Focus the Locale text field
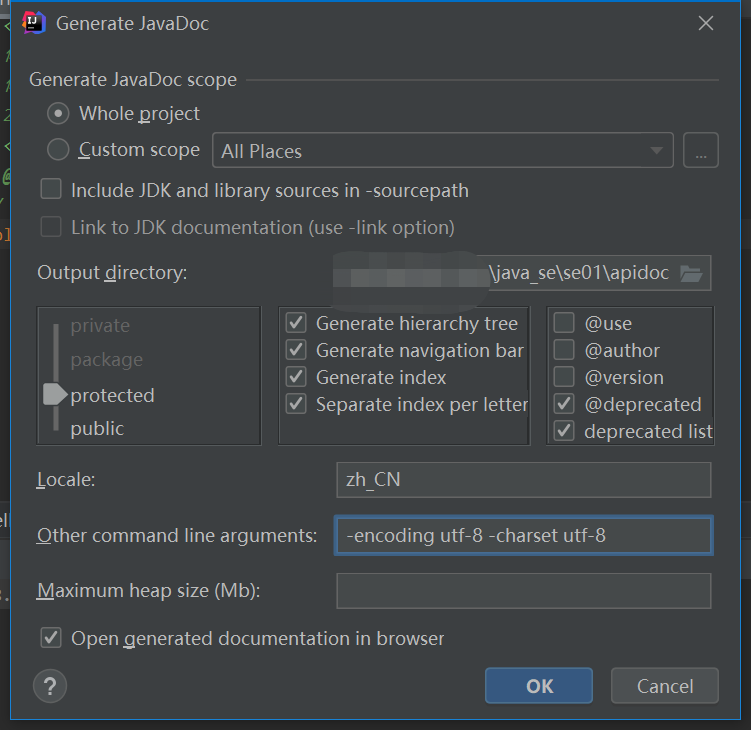Screen dimensions: 751x730 [x=523, y=480]
